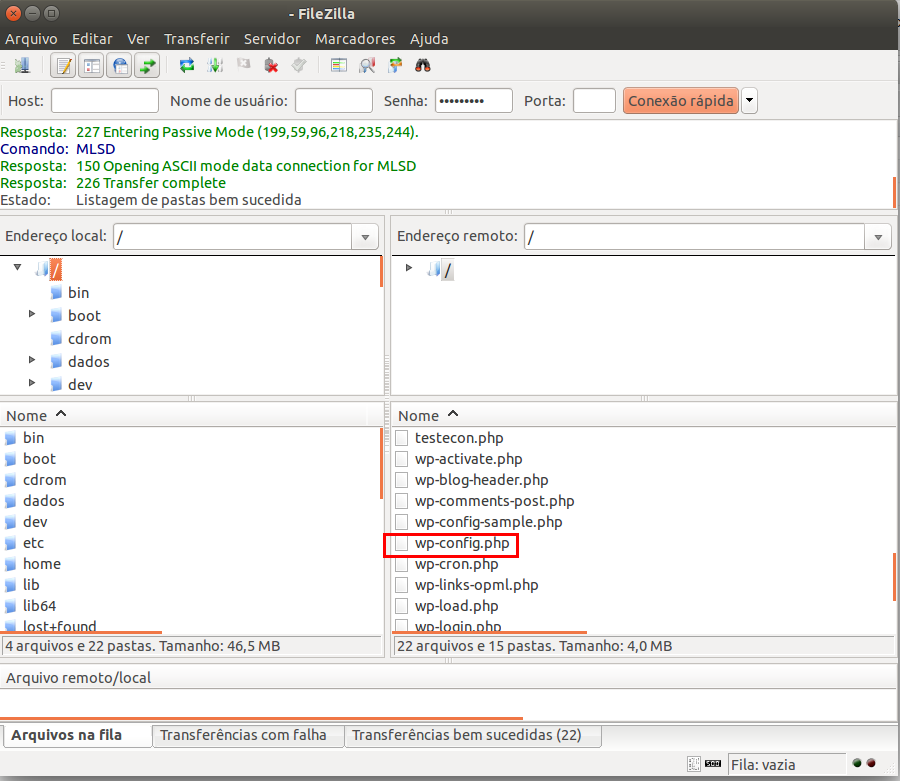The image size is (900, 781).
Task: Click the Conexão rápida button
Action: coord(681,101)
